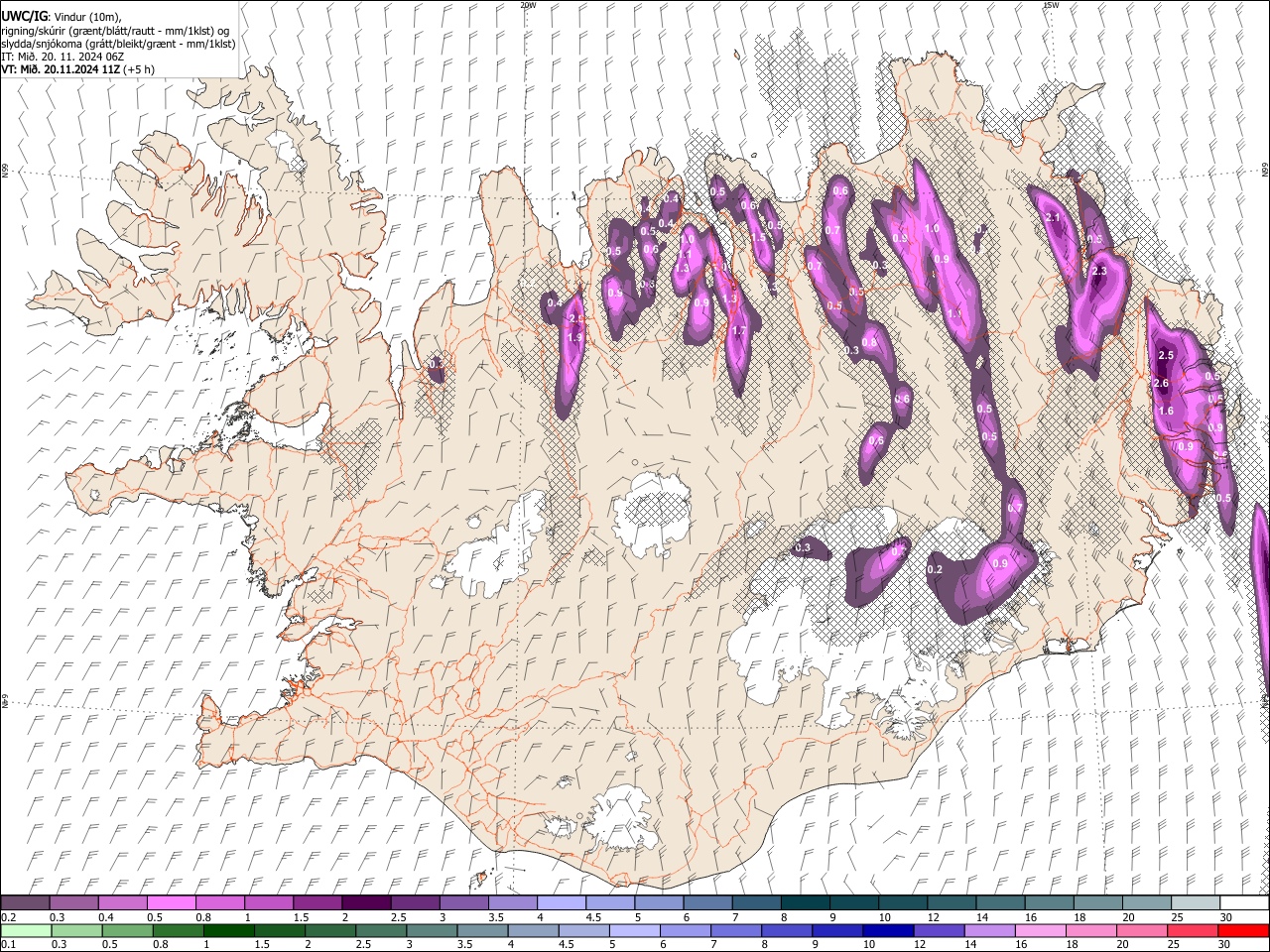The width and height of the screenshot is (1270, 952).
Task: Pick the pale grey snow swatch labeled 25
Action: [x=1197, y=903]
